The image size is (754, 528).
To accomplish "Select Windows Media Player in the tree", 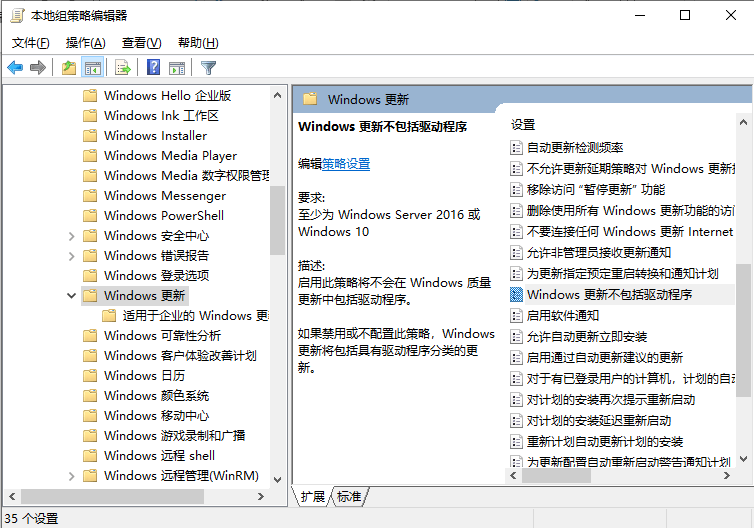I will [x=170, y=155].
